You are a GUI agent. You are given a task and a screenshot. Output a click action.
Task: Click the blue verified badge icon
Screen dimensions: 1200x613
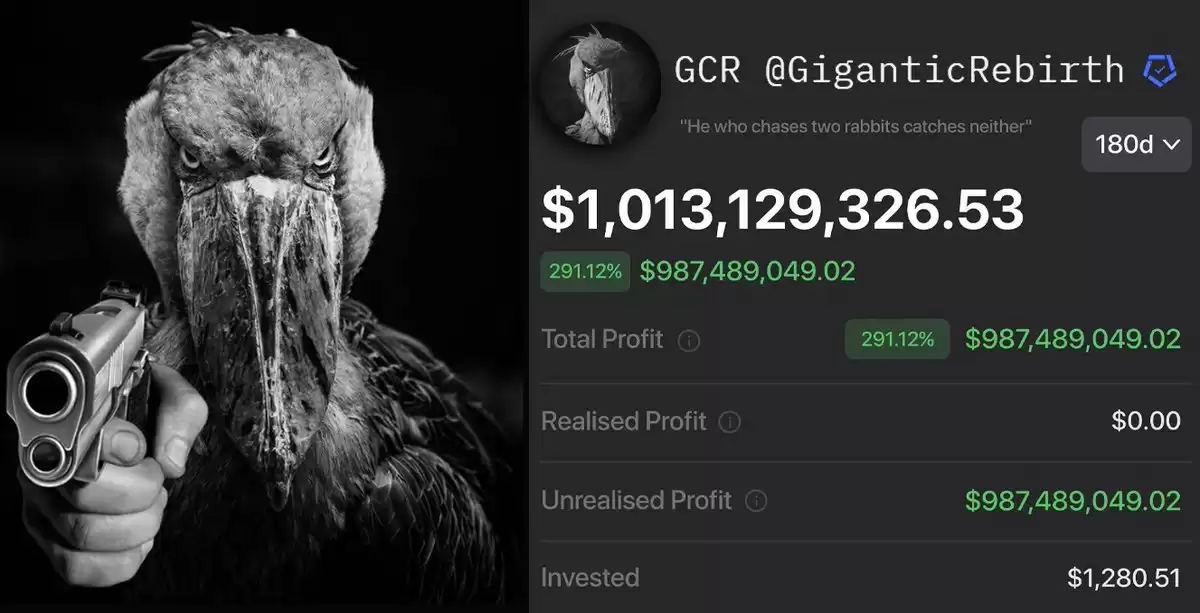1160,70
